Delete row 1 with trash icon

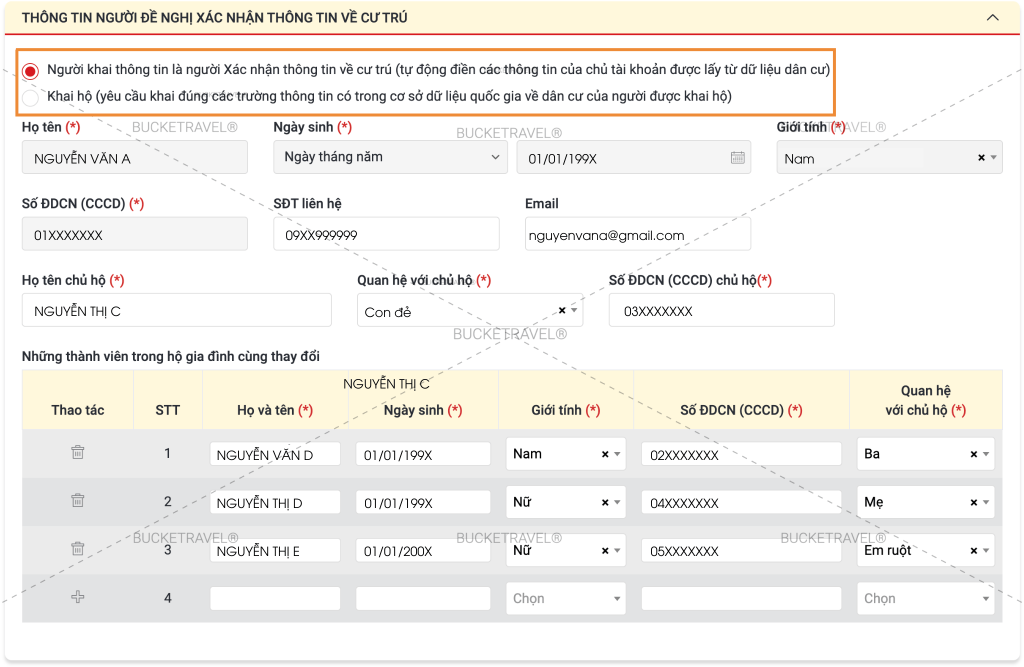(78, 453)
